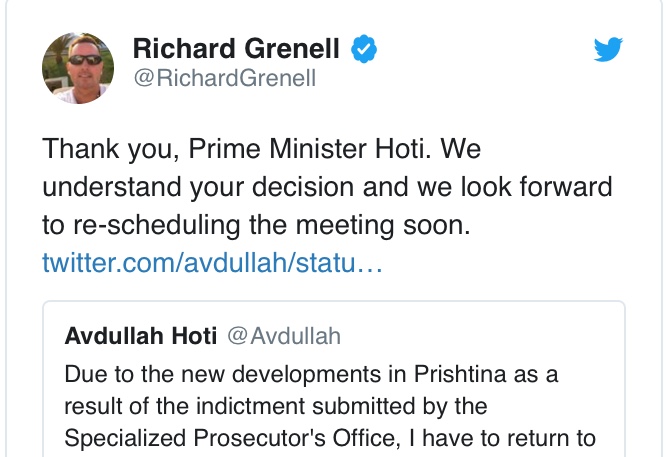Open the twitter.com/avdullah/statu… link
Screen dimensions: 670x457
(213, 264)
